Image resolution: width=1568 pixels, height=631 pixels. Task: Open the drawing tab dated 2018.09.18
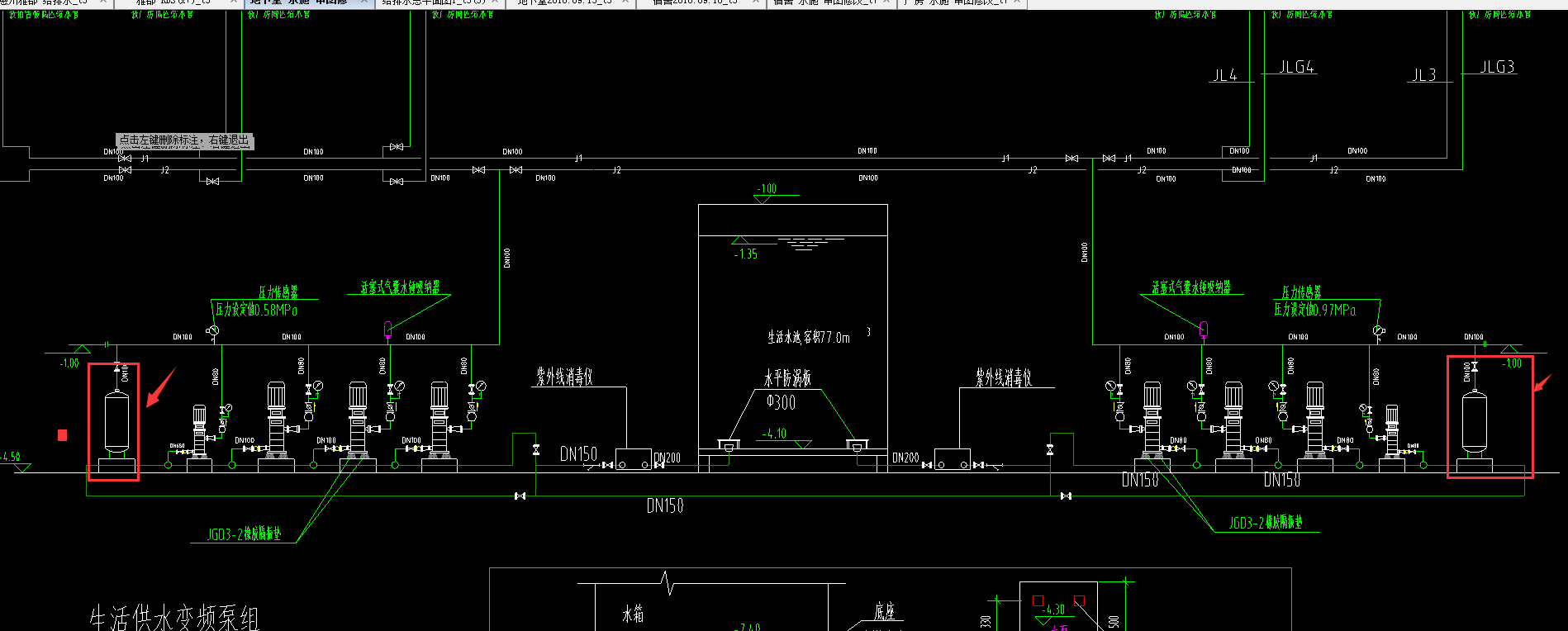click(701, 3)
